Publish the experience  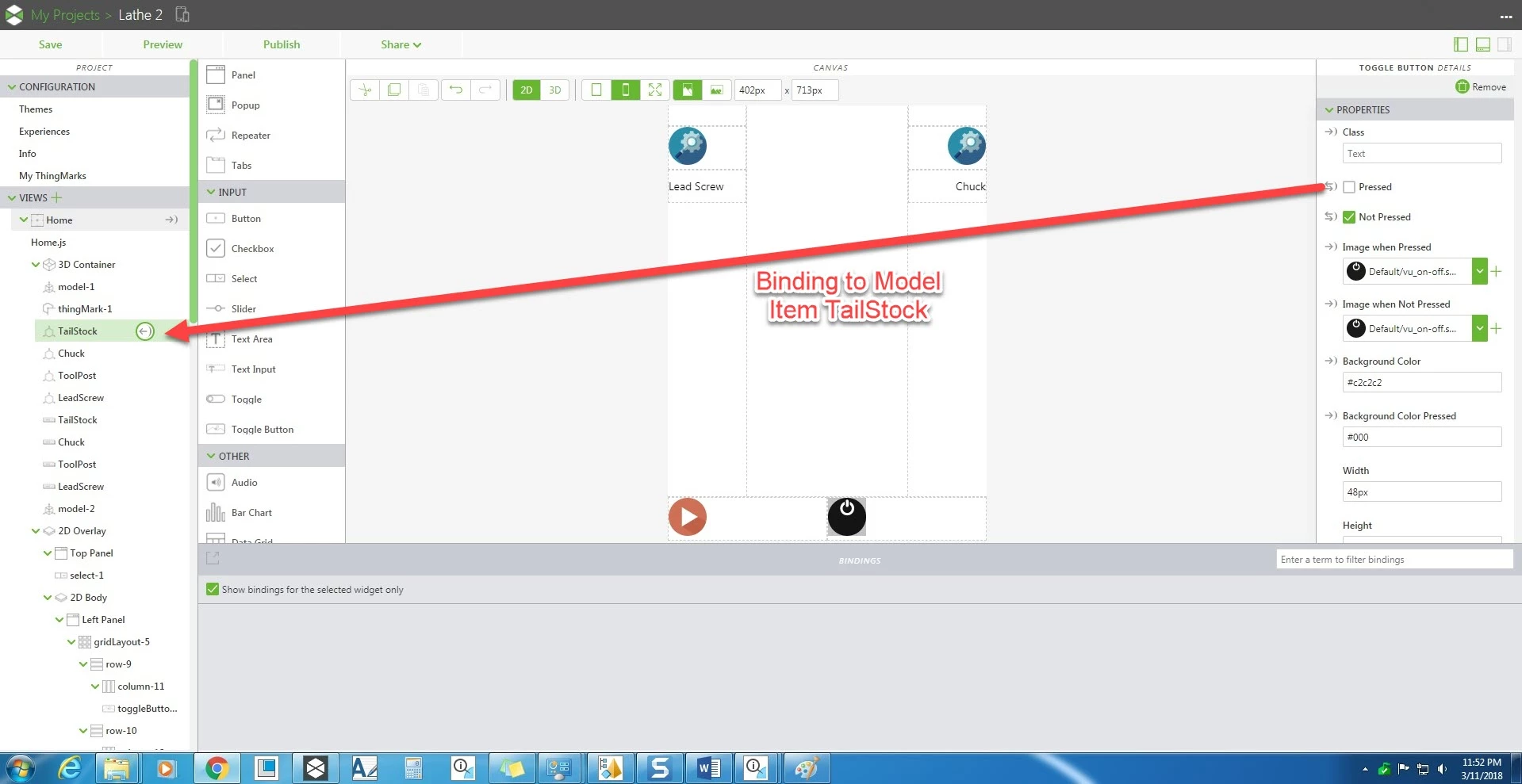pyautogui.click(x=282, y=44)
